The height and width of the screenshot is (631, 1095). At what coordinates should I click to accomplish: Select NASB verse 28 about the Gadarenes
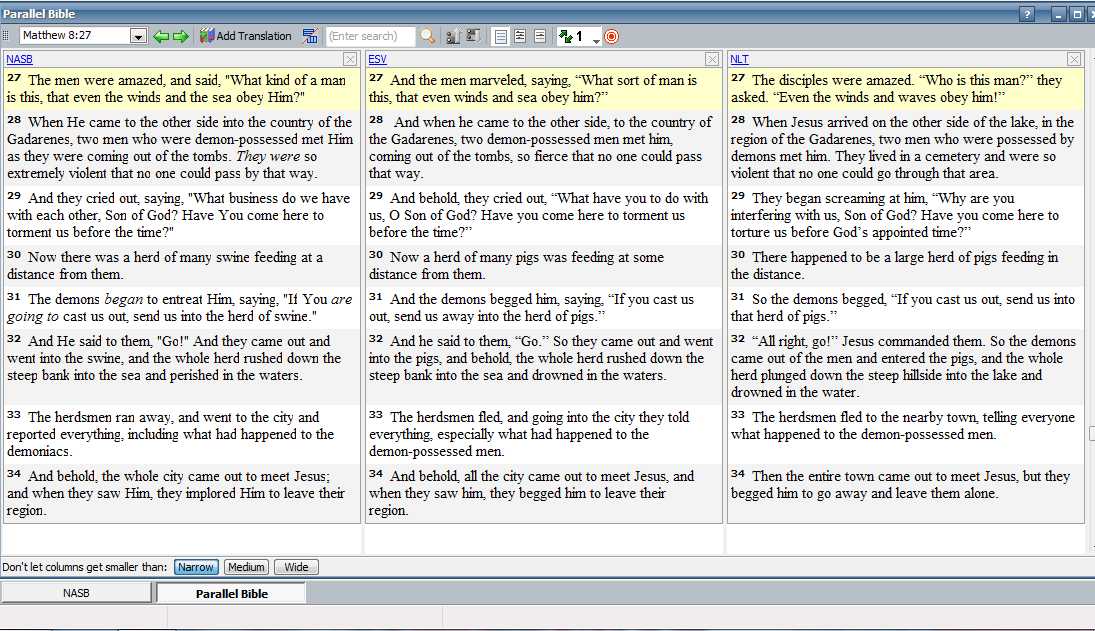pyautogui.click(x=181, y=148)
